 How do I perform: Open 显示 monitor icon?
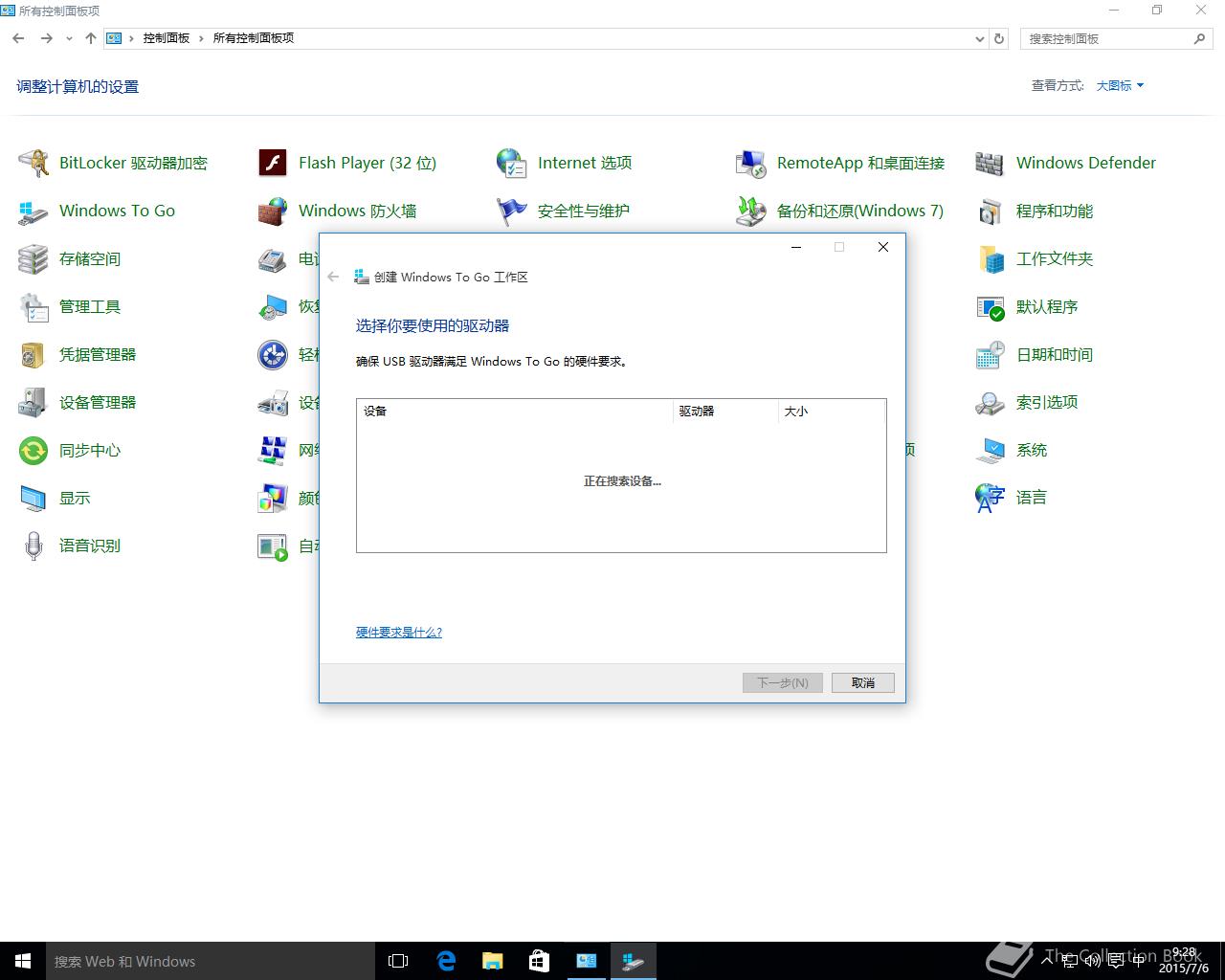click(33, 498)
